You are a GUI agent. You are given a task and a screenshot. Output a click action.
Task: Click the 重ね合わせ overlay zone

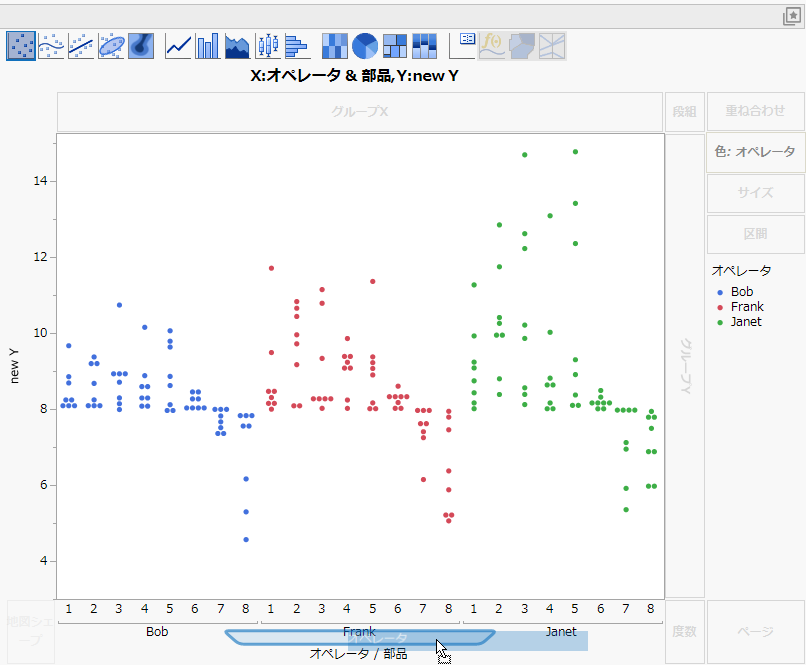pos(755,111)
